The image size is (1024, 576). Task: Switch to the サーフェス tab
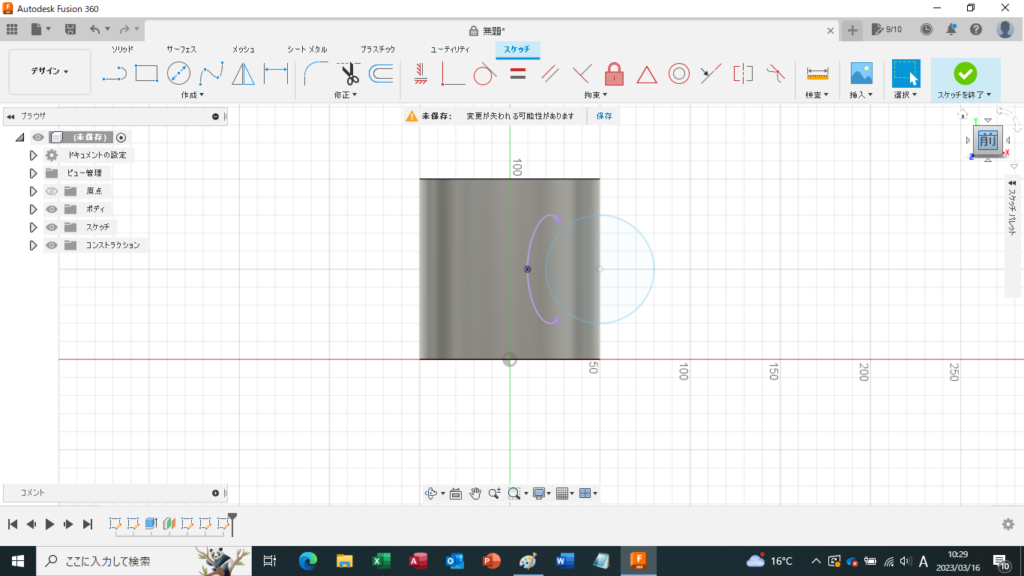click(181, 50)
